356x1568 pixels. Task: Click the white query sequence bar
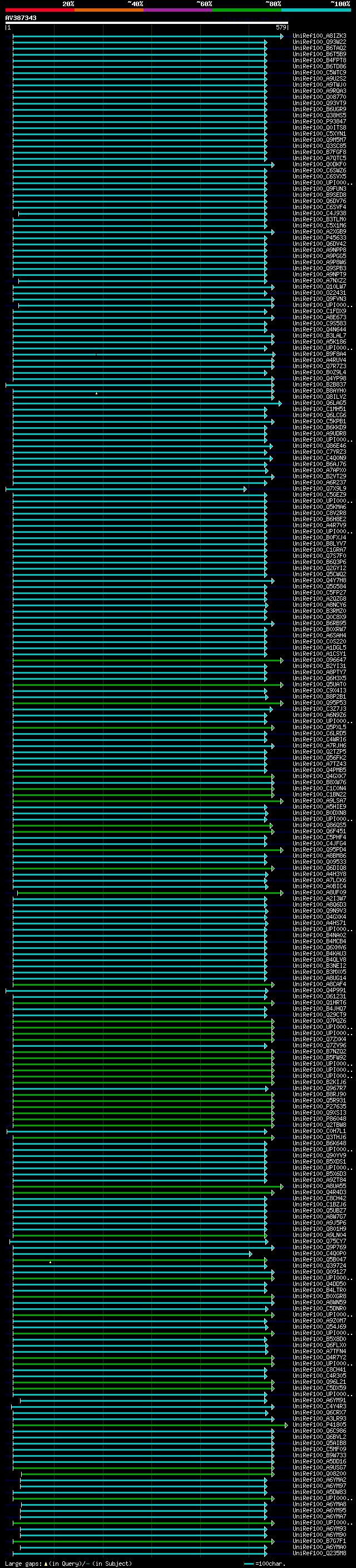click(147, 23)
